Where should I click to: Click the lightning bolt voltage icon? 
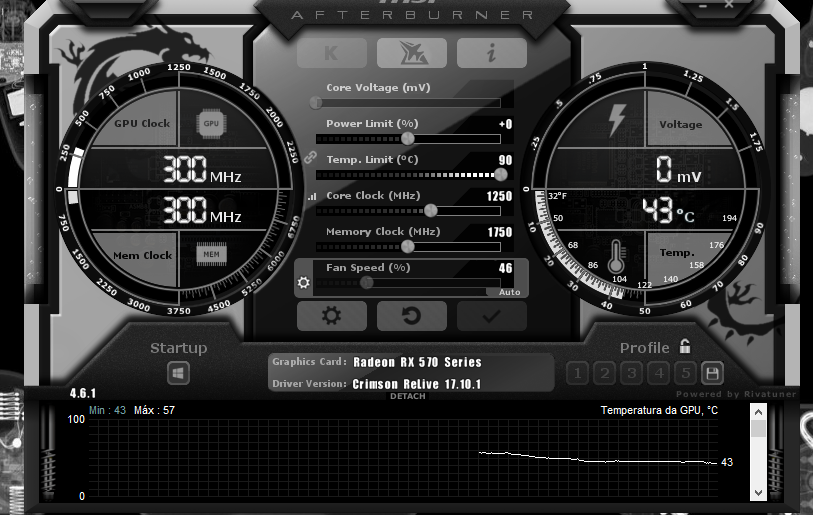click(x=616, y=120)
